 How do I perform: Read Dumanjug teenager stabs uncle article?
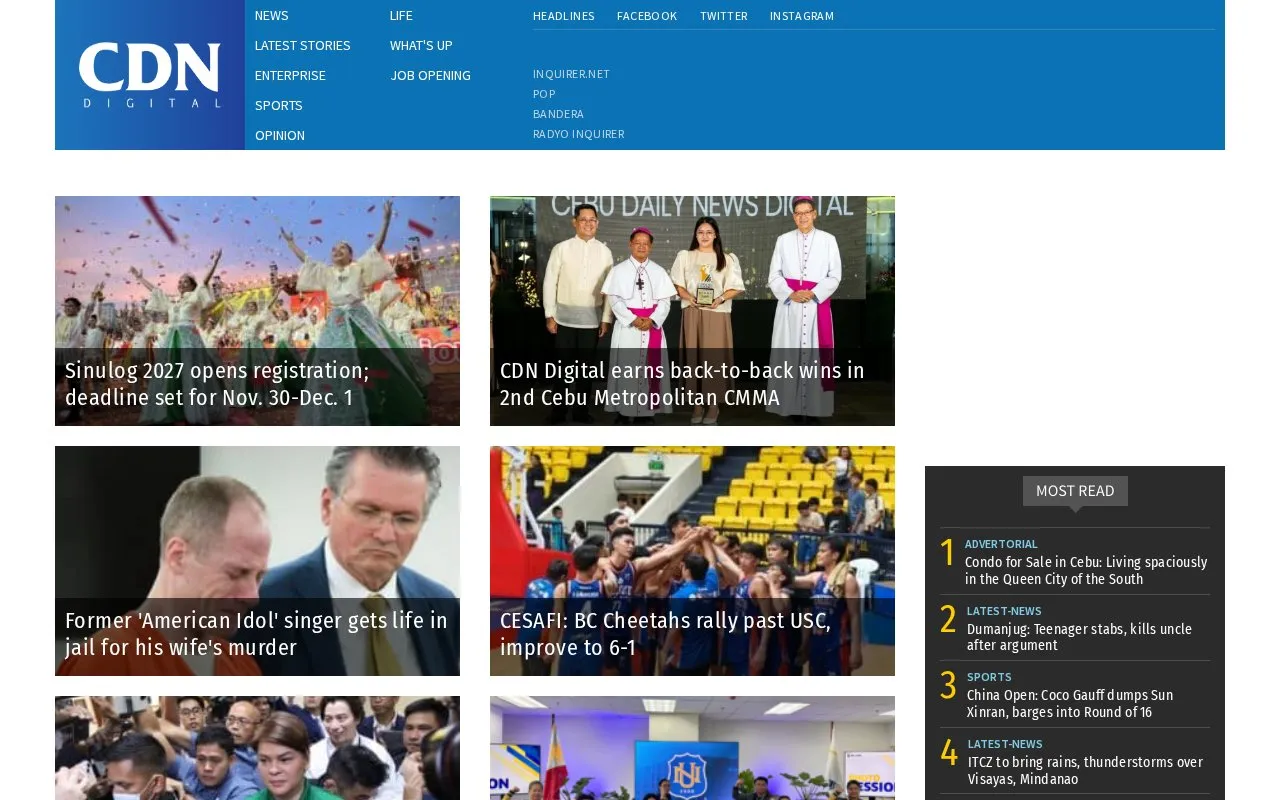click(1079, 637)
